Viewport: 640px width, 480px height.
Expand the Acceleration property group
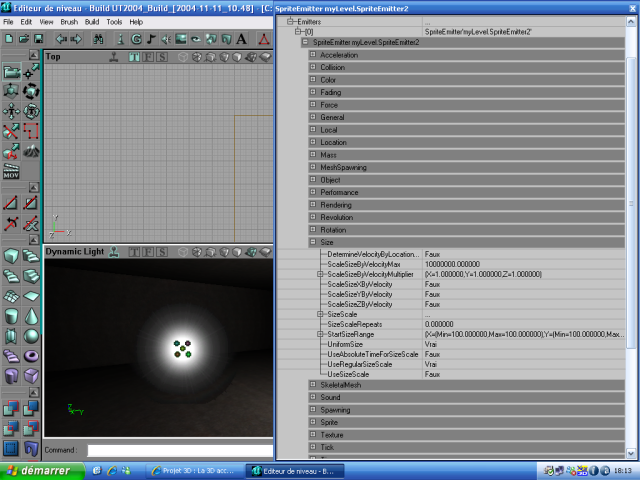312,55
